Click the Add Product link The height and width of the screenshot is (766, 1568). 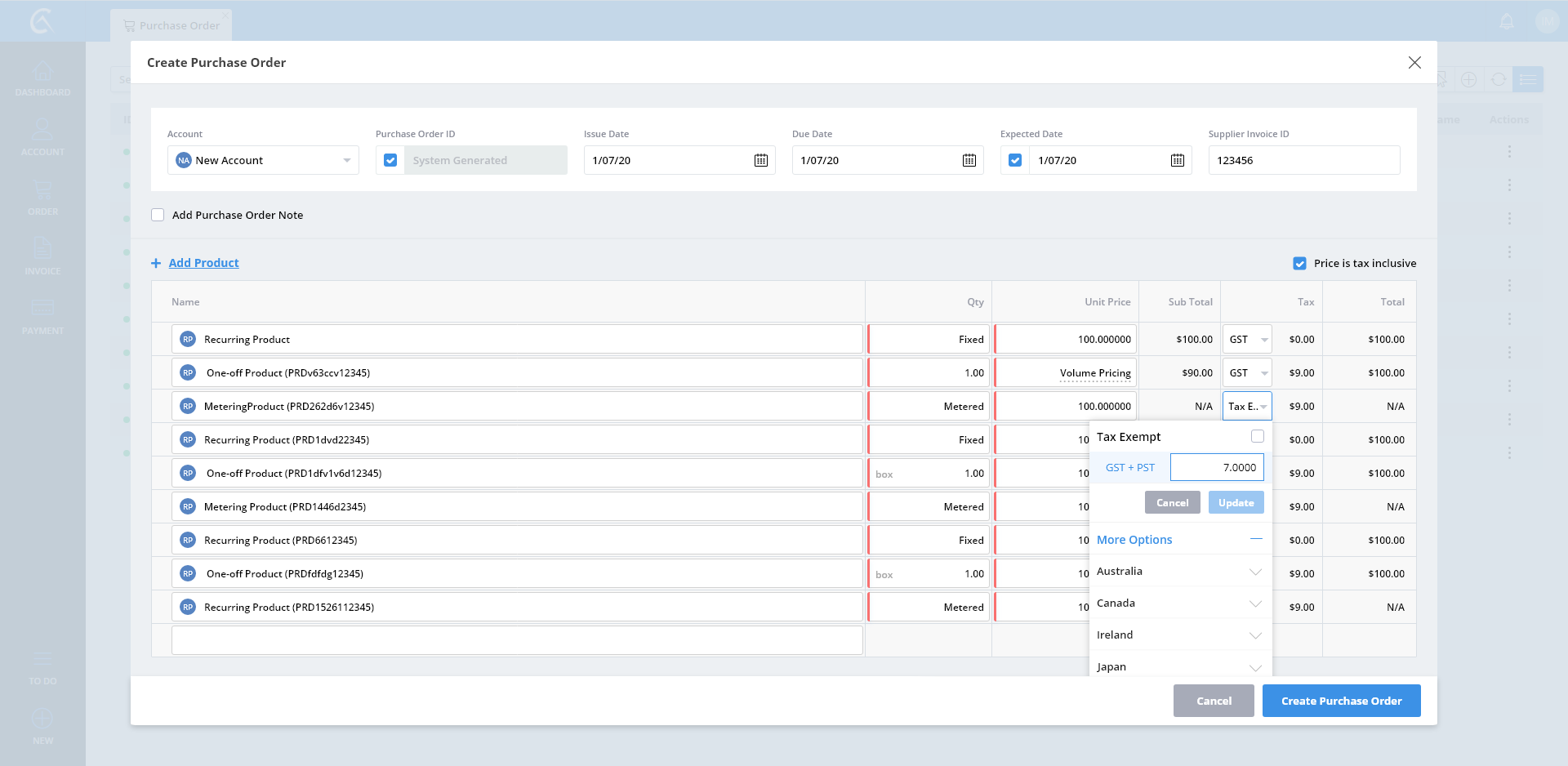click(203, 263)
